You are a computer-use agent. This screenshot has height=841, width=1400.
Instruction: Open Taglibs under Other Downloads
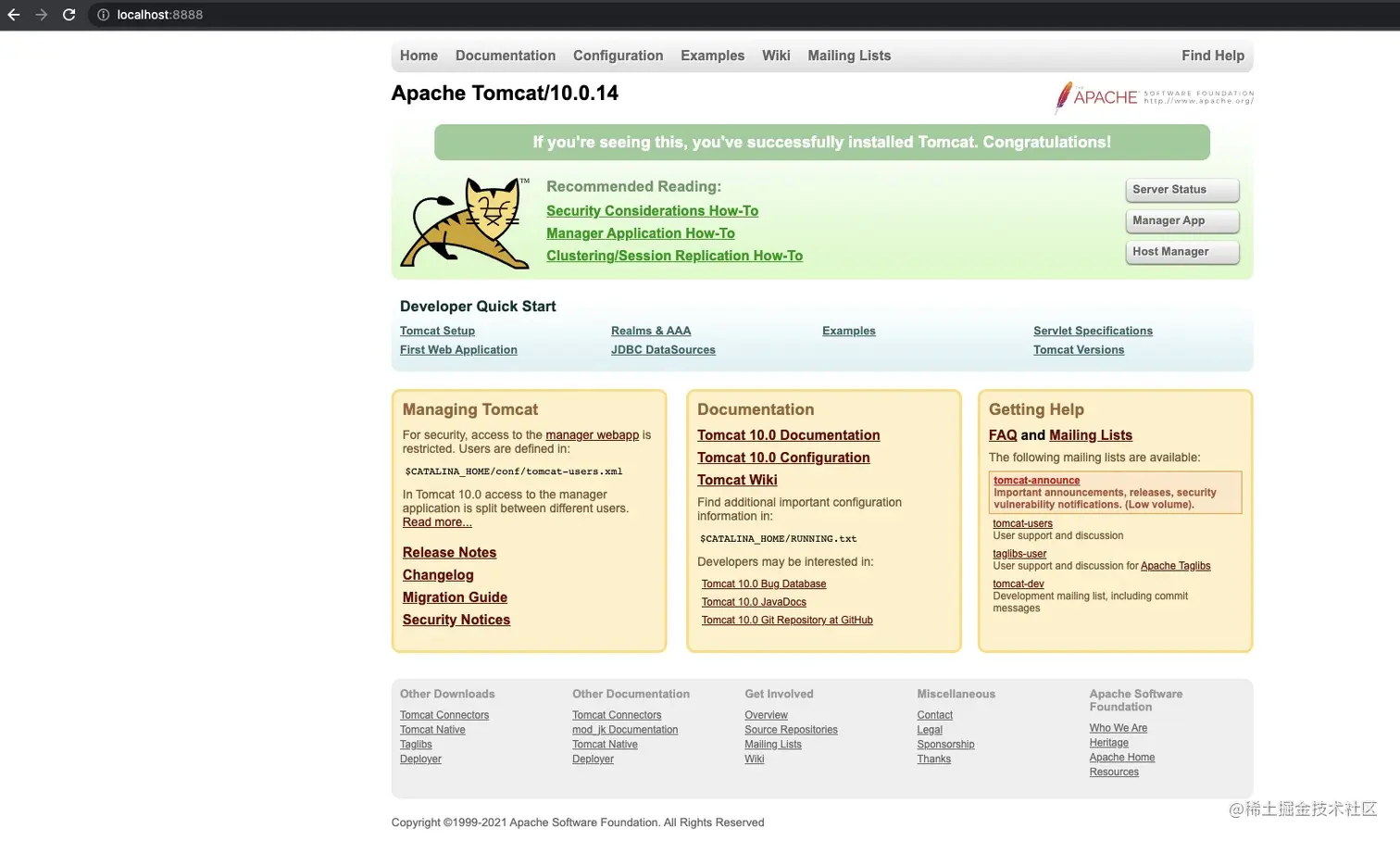click(x=416, y=745)
